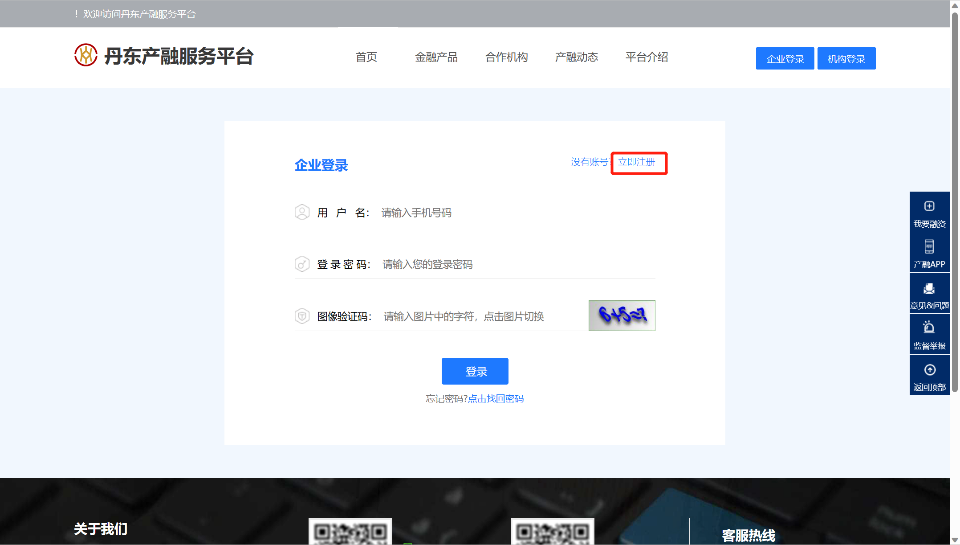Go to the 首页 menu item
960x545 pixels.
click(366, 57)
